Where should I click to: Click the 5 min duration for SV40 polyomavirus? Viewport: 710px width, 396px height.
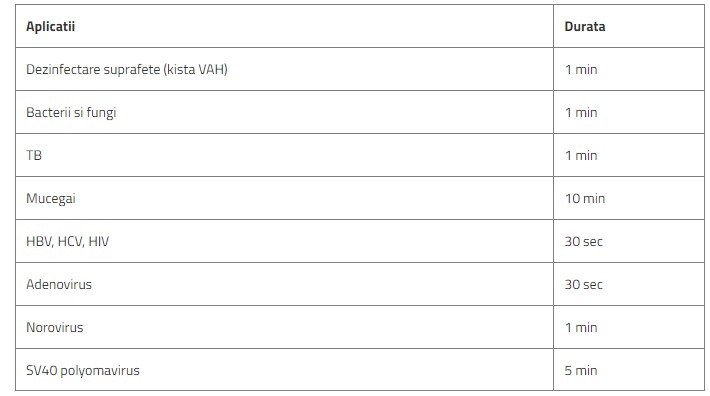581,370
